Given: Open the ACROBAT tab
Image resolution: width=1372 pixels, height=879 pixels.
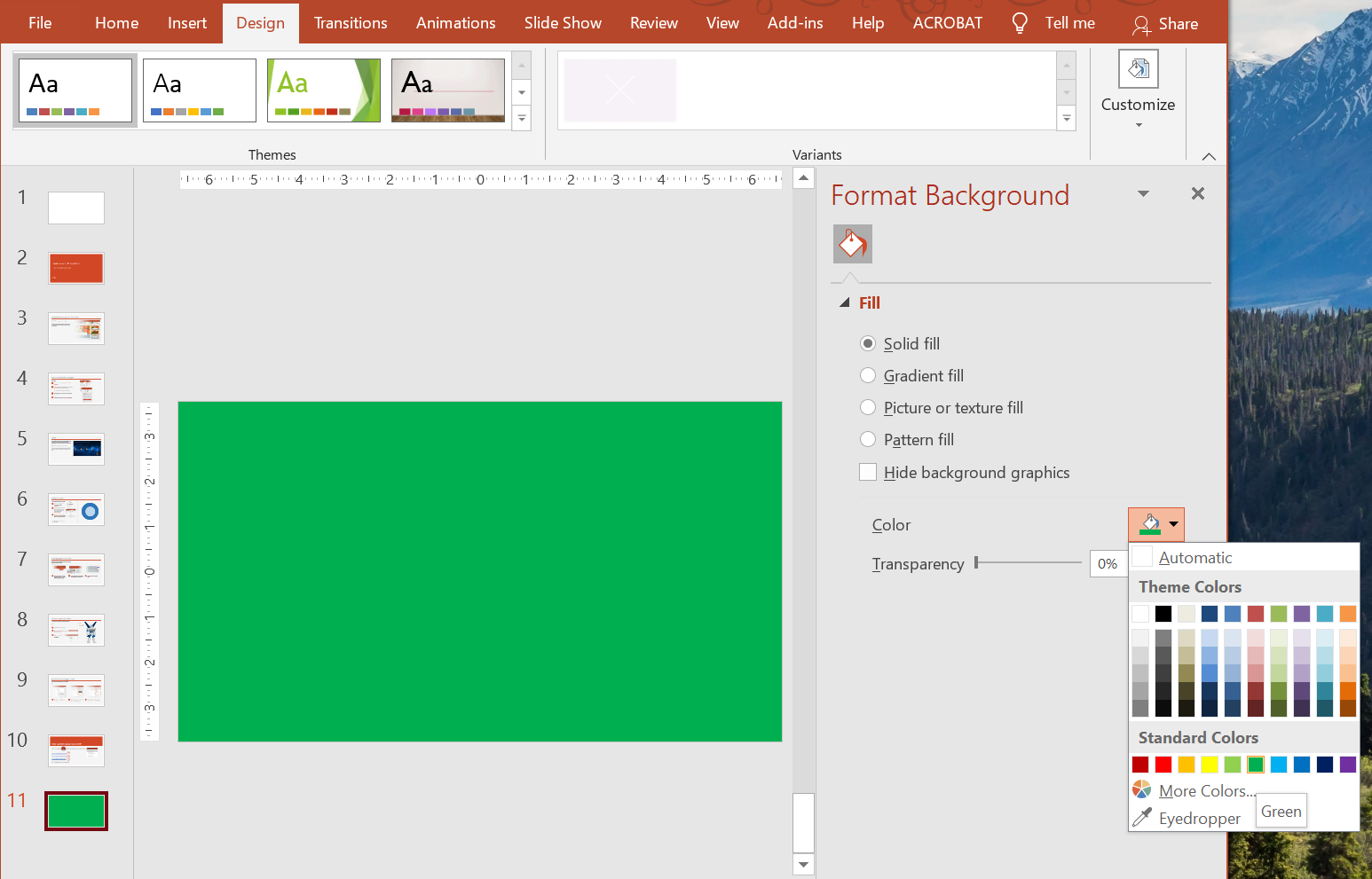Looking at the screenshot, I should pyautogui.click(x=948, y=23).
